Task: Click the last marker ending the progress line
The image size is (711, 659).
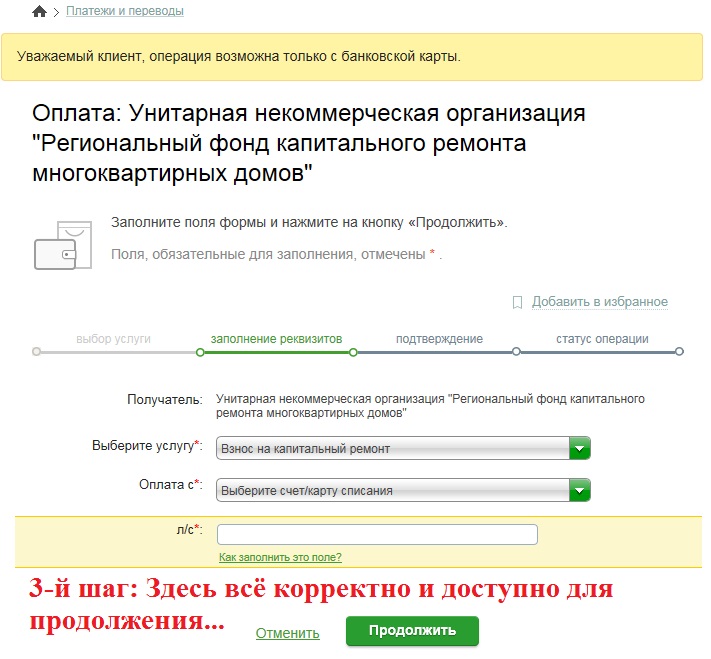Action: 679,352
